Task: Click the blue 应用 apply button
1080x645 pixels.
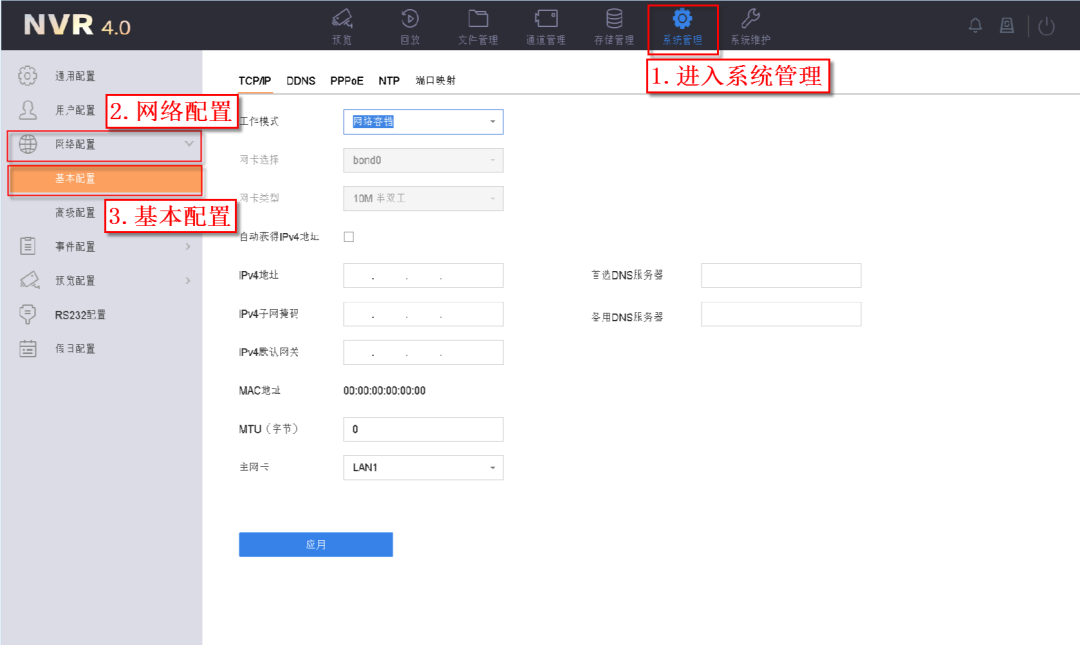Action: coord(315,545)
